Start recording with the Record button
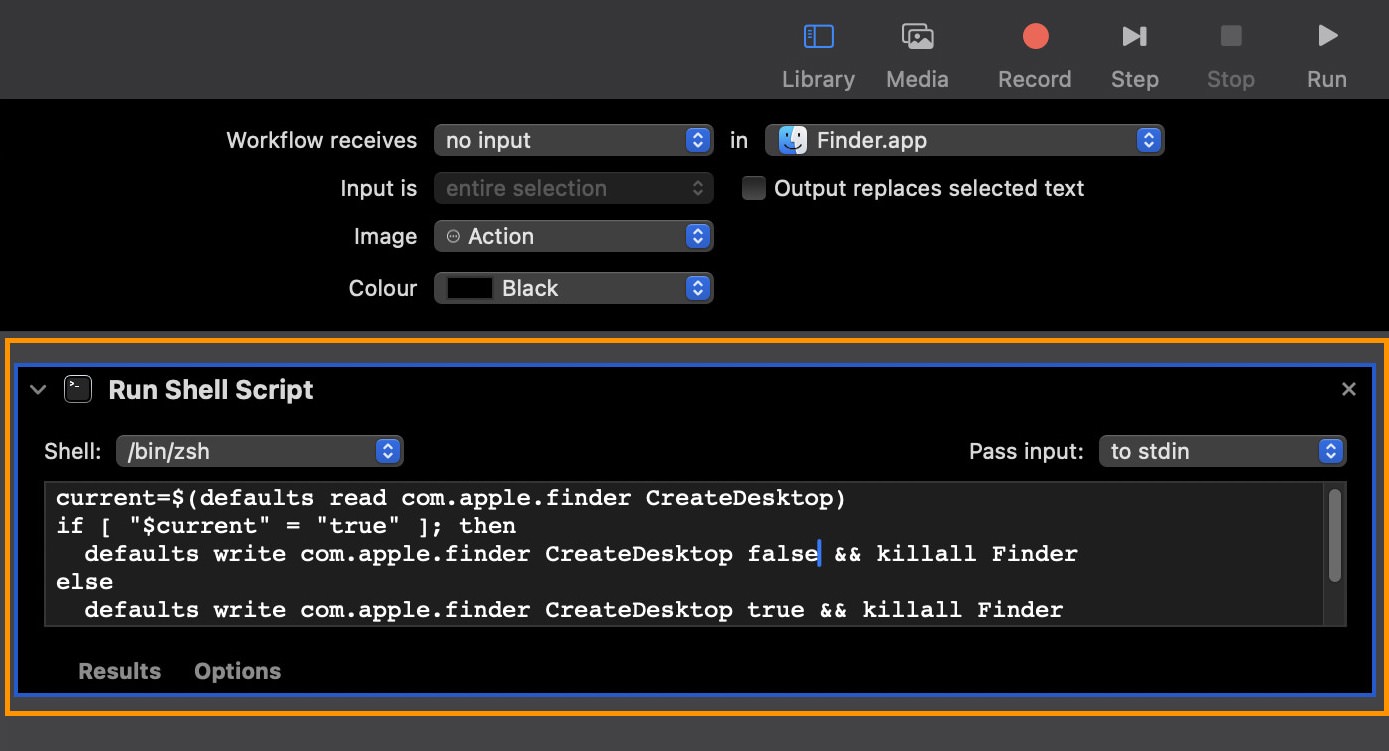The height and width of the screenshot is (751, 1389). (x=1034, y=57)
